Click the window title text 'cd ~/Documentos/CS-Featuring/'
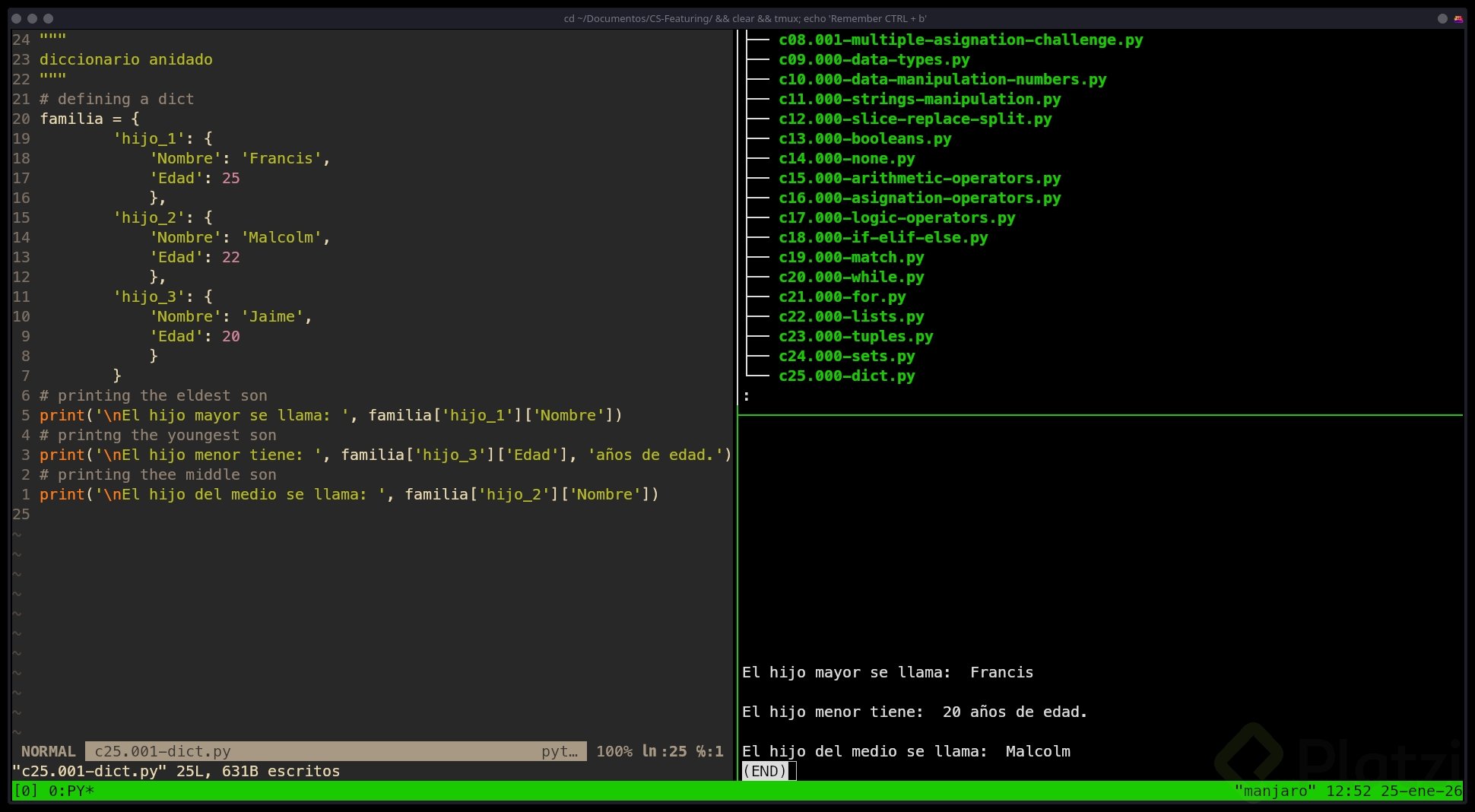 click(x=638, y=18)
